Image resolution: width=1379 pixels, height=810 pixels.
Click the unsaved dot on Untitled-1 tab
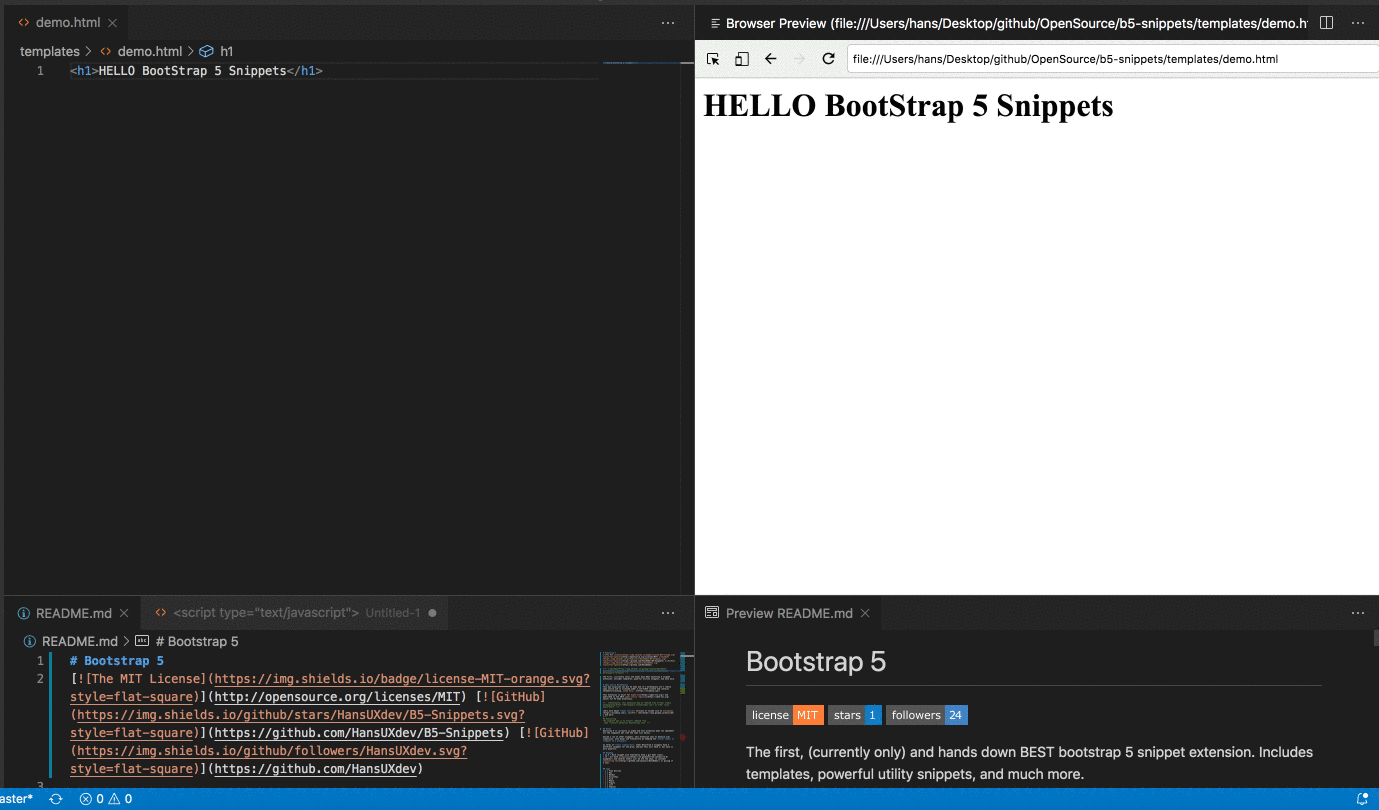pos(432,613)
